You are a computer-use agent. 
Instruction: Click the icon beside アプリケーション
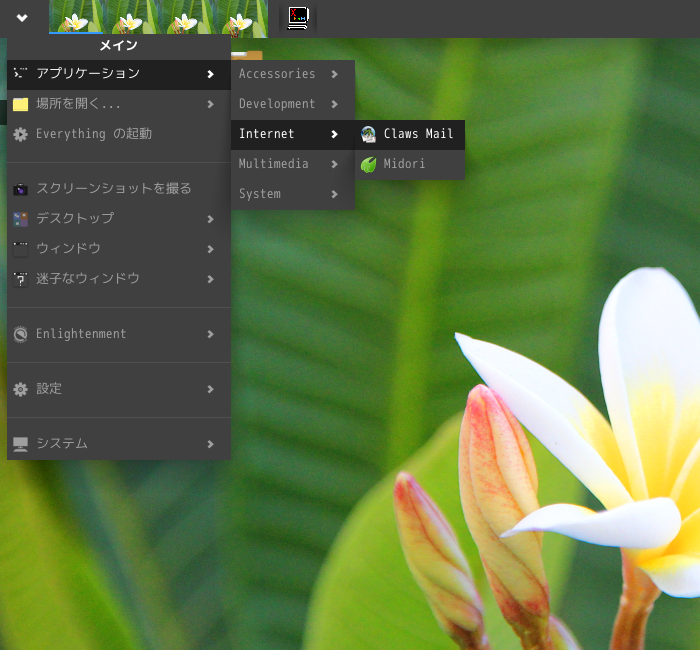tap(21, 73)
